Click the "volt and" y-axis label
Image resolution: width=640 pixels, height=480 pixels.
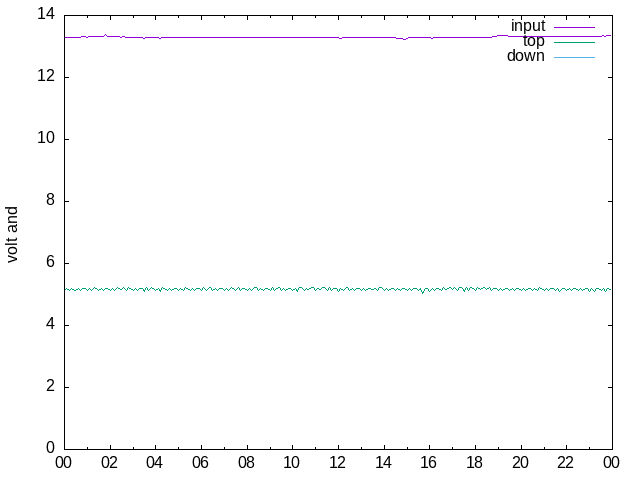(x=13, y=234)
